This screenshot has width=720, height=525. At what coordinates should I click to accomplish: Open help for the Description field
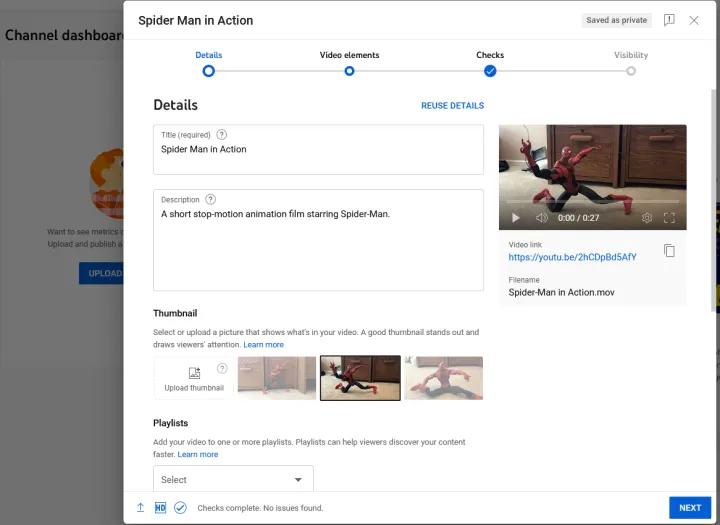click(x=210, y=199)
